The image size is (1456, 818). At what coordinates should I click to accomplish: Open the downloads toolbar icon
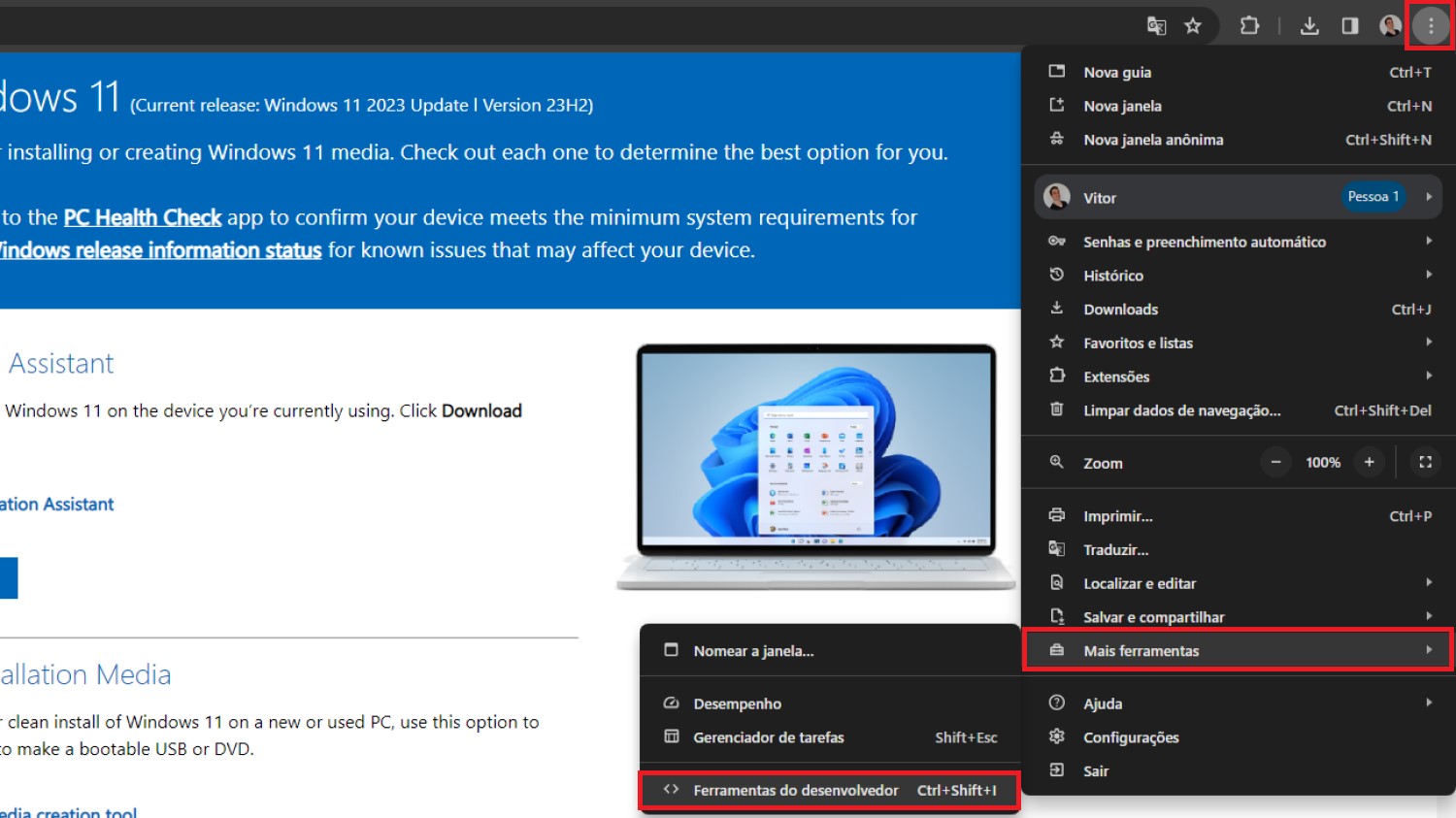click(x=1309, y=26)
